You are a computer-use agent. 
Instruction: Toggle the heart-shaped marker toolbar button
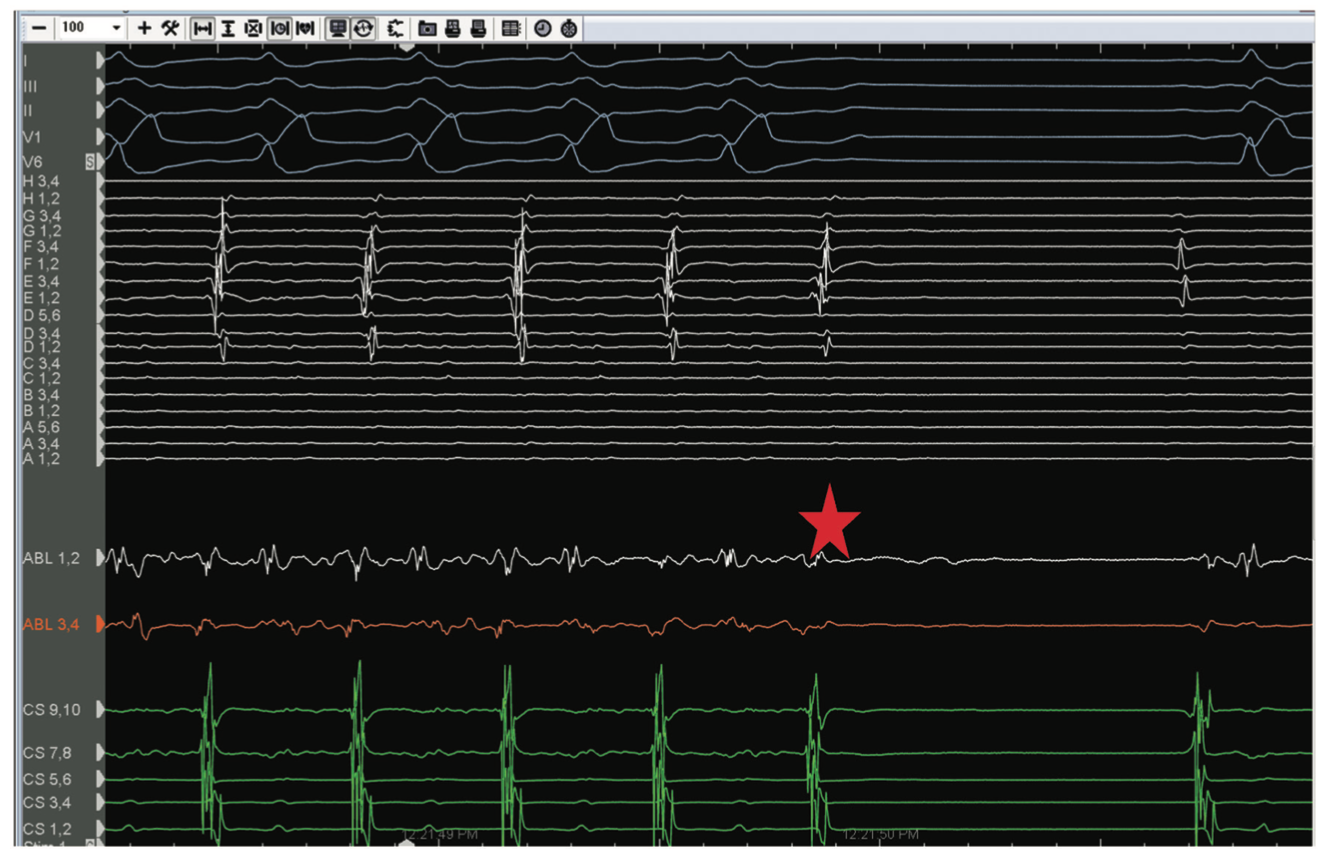click(x=305, y=28)
